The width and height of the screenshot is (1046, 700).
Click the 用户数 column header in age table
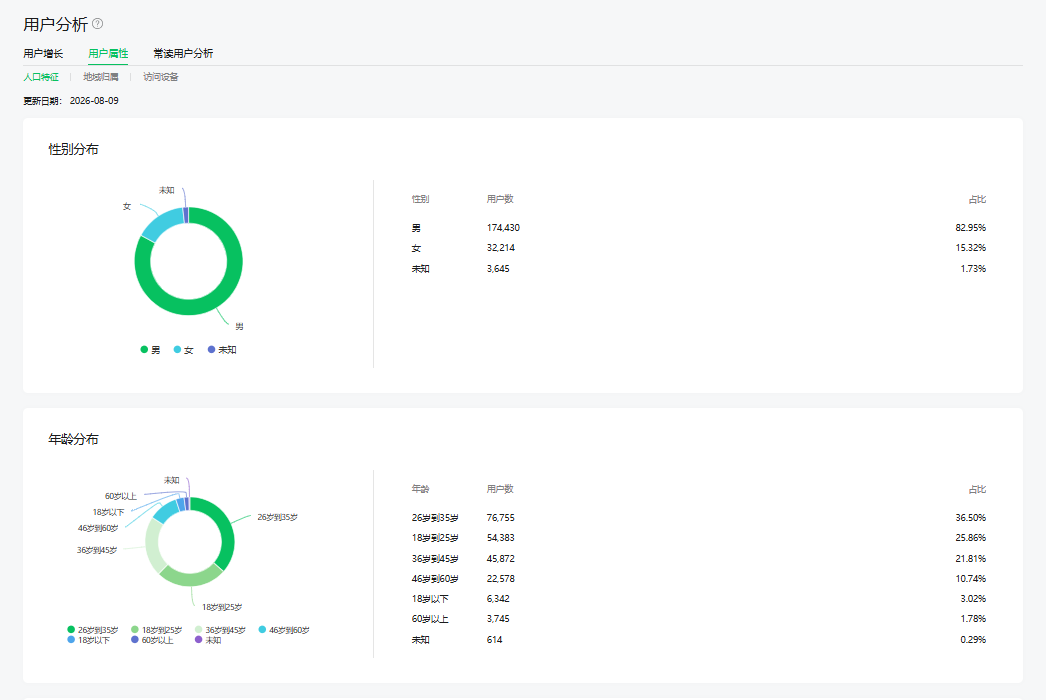[500, 489]
